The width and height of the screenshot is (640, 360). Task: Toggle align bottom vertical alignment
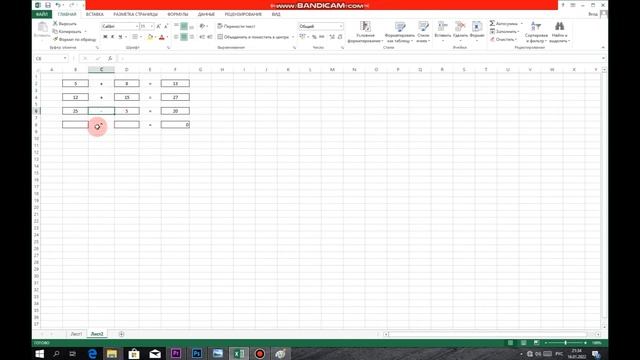click(191, 26)
